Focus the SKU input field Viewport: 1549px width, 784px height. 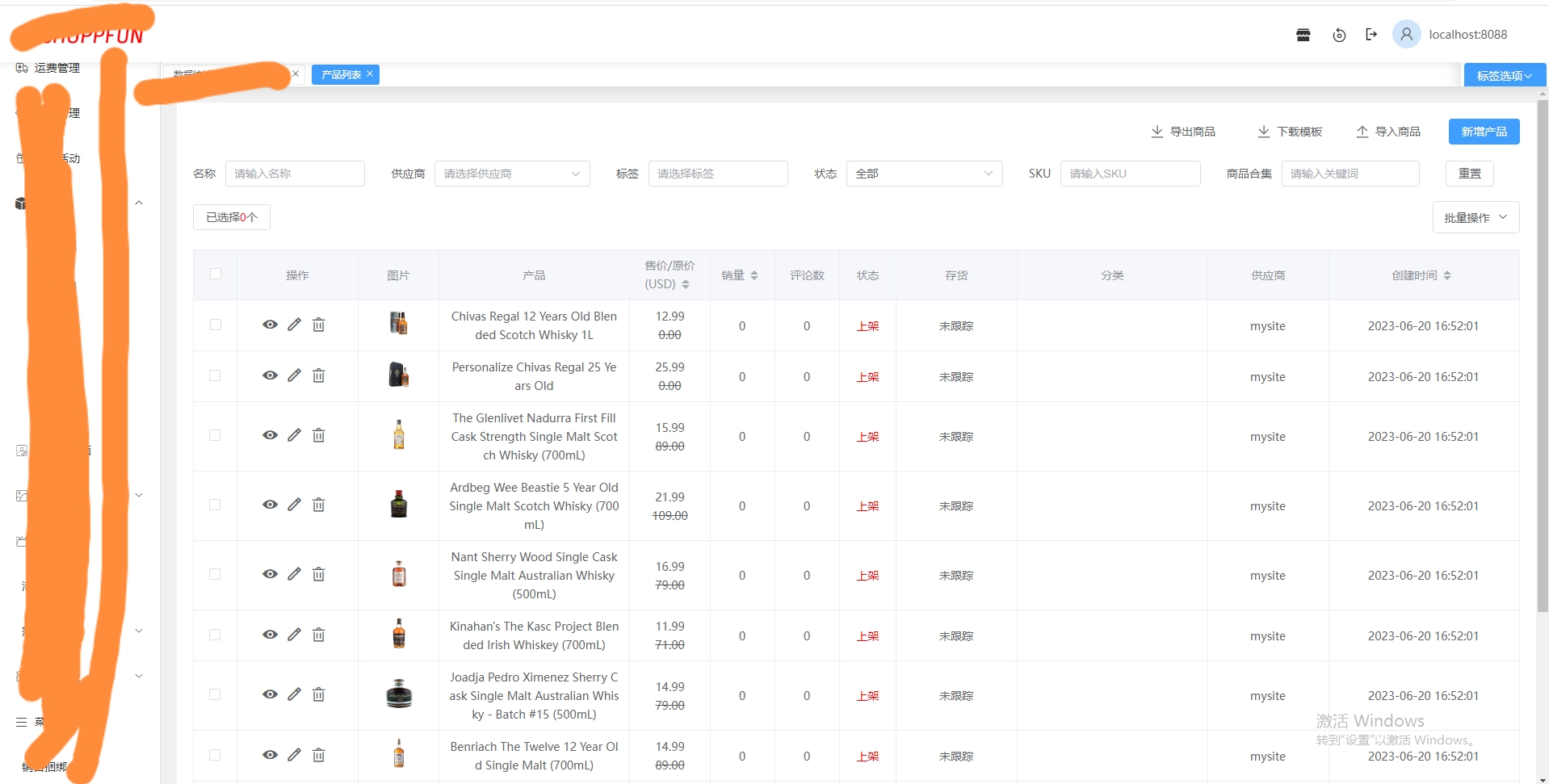click(1130, 174)
